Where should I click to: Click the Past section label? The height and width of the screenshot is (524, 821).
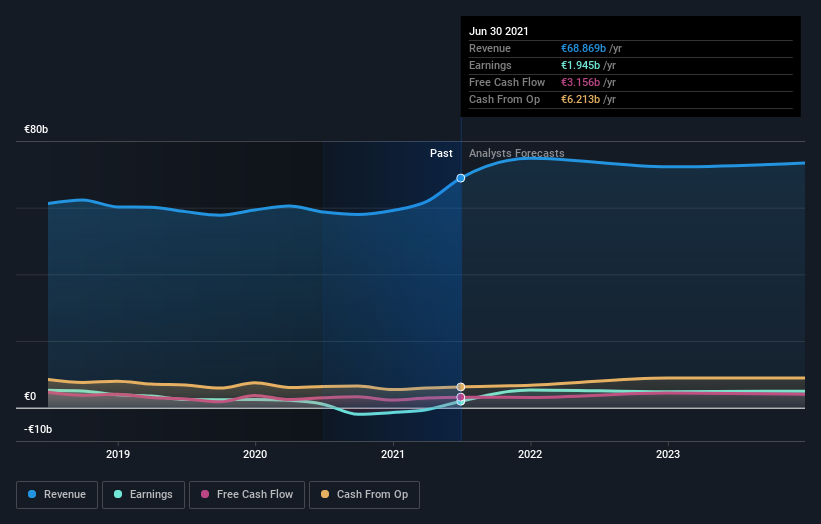tap(441, 153)
